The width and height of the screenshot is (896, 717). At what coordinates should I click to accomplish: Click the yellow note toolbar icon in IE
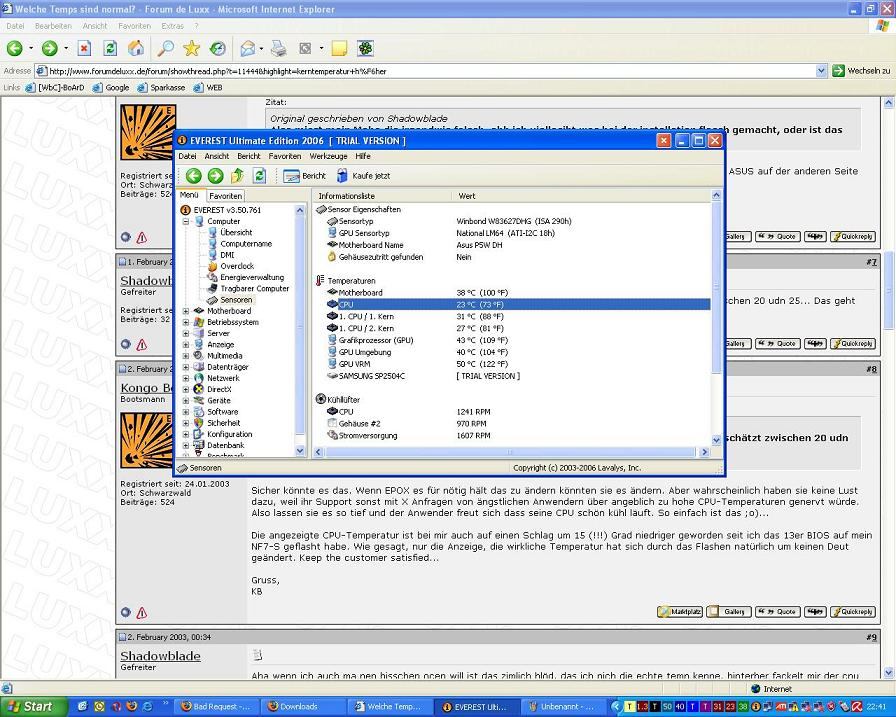point(339,49)
